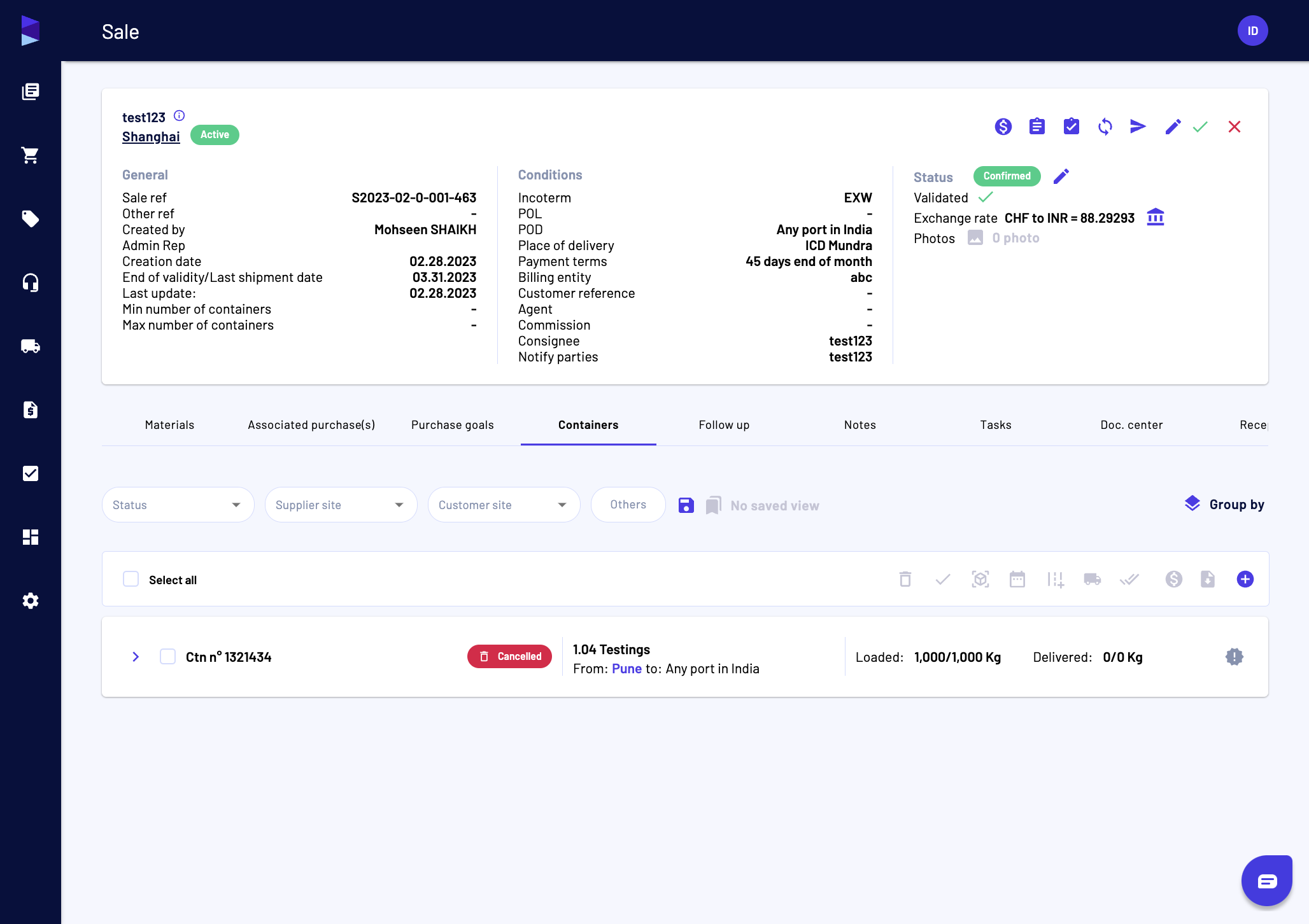The height and width of the screenshot is (924, 1309).
Task: Switch to the Doc. center tab
Action: (x=1131, y=425)
